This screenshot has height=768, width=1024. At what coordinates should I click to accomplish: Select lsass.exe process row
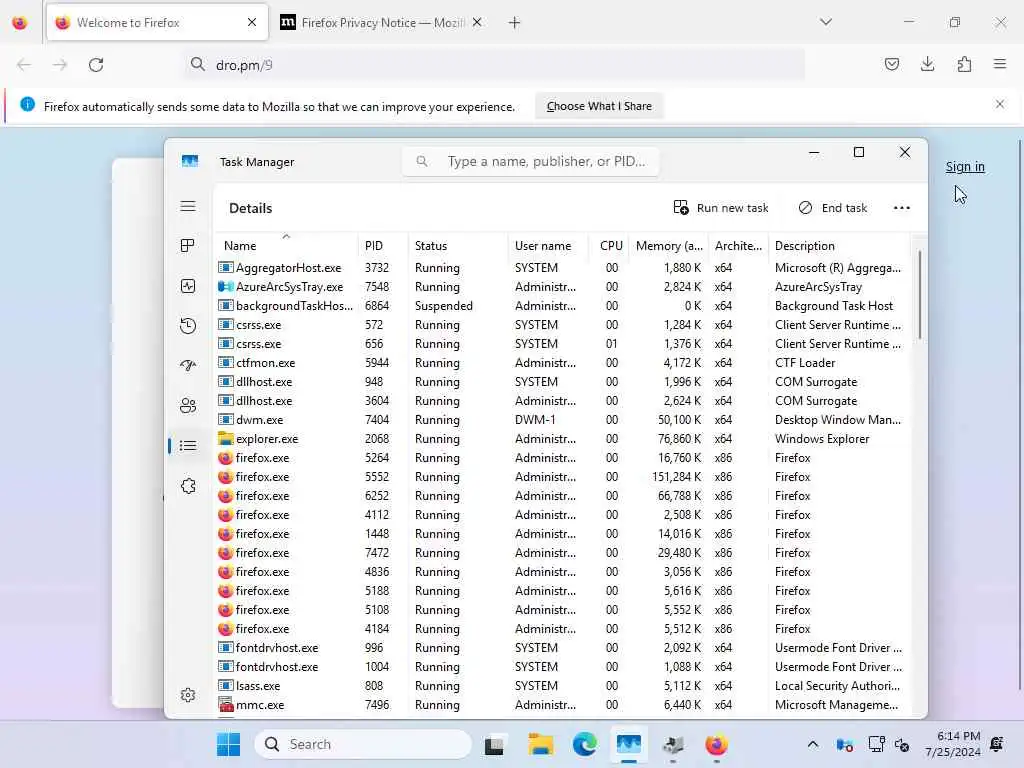pyautogui.click(x=562, y=686)
